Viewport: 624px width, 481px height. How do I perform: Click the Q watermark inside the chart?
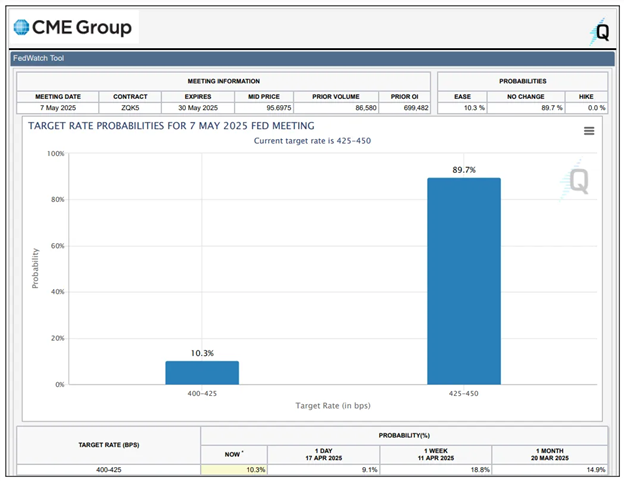579,180
